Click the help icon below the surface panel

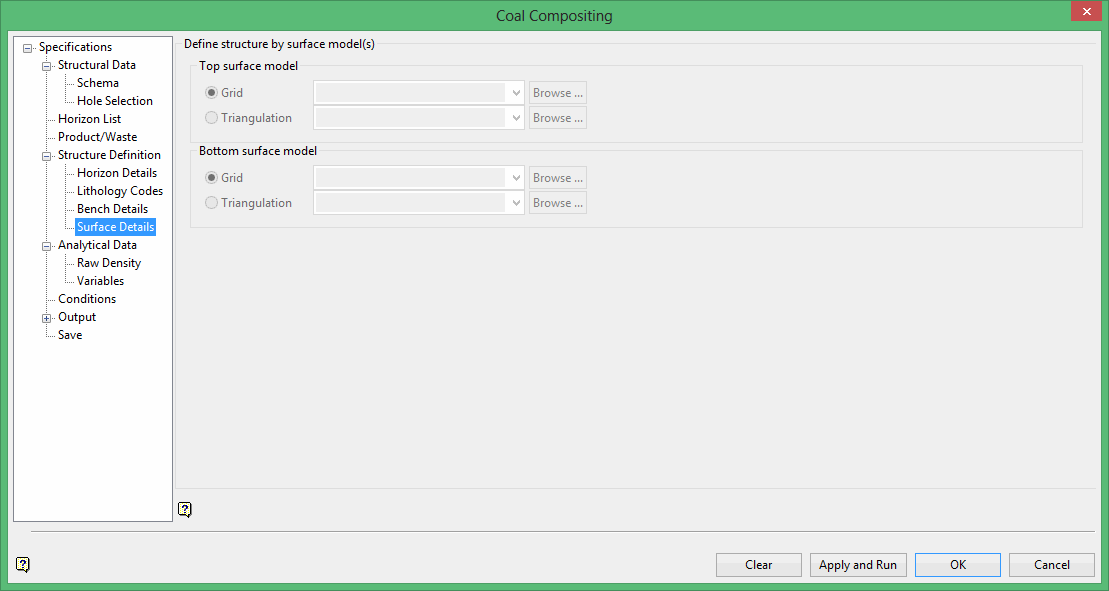(x=185, y=509)
